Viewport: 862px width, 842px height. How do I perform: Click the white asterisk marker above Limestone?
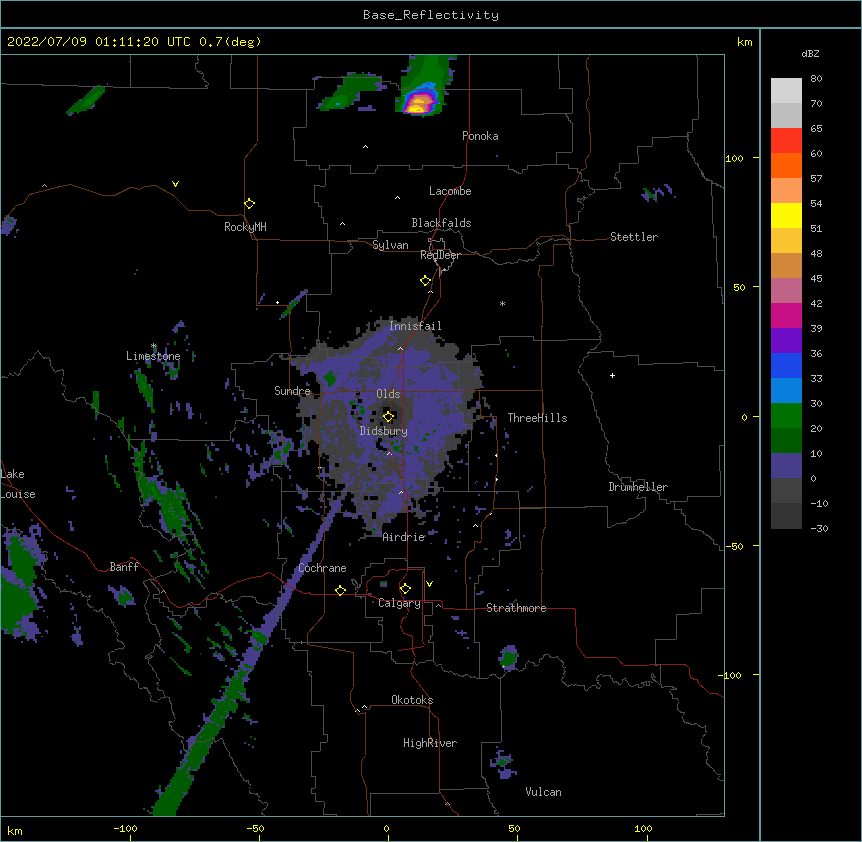pyautogui.click(x=153, y=346)
